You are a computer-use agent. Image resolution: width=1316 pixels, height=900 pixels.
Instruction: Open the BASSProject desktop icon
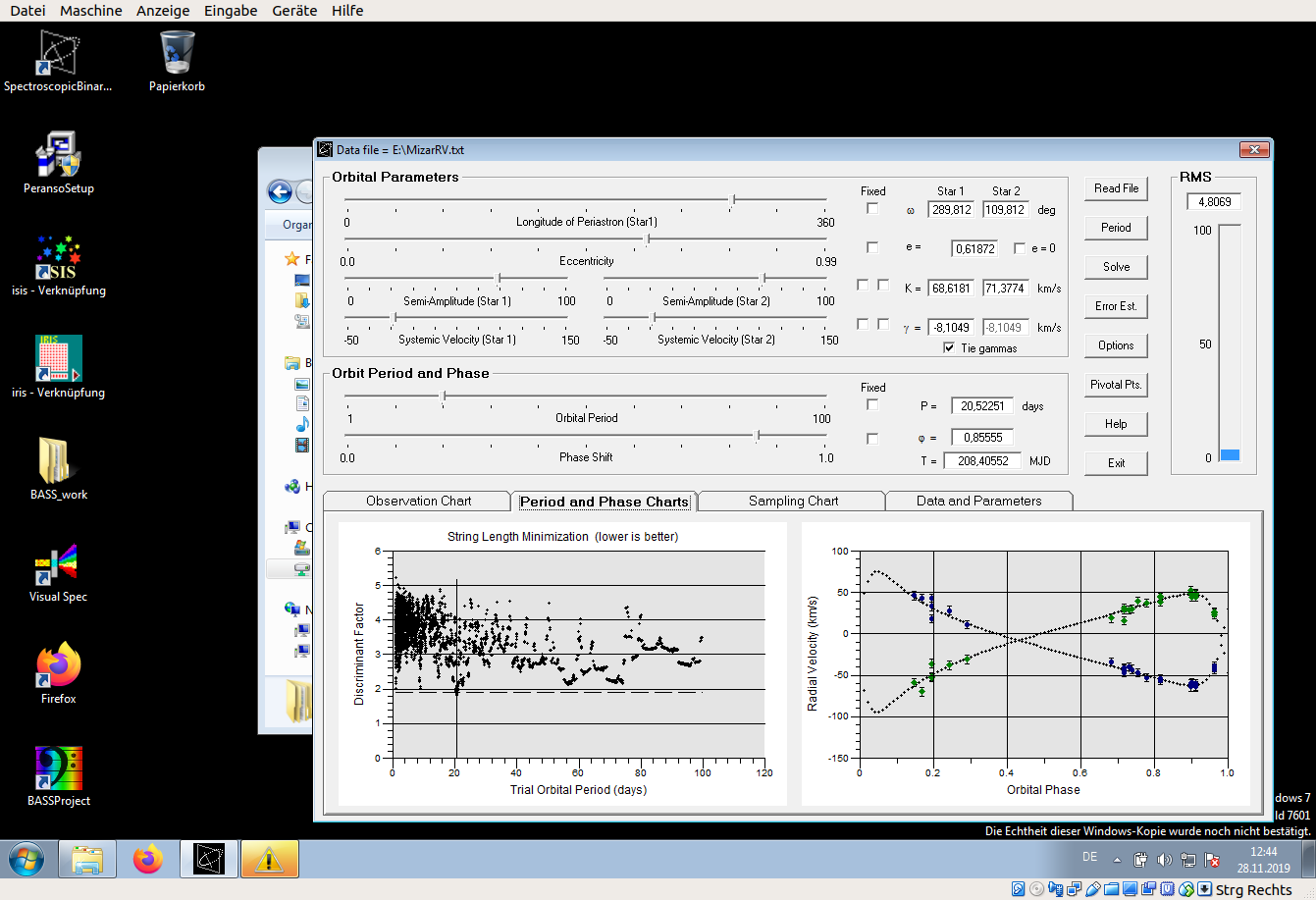(x=58, y=768)
